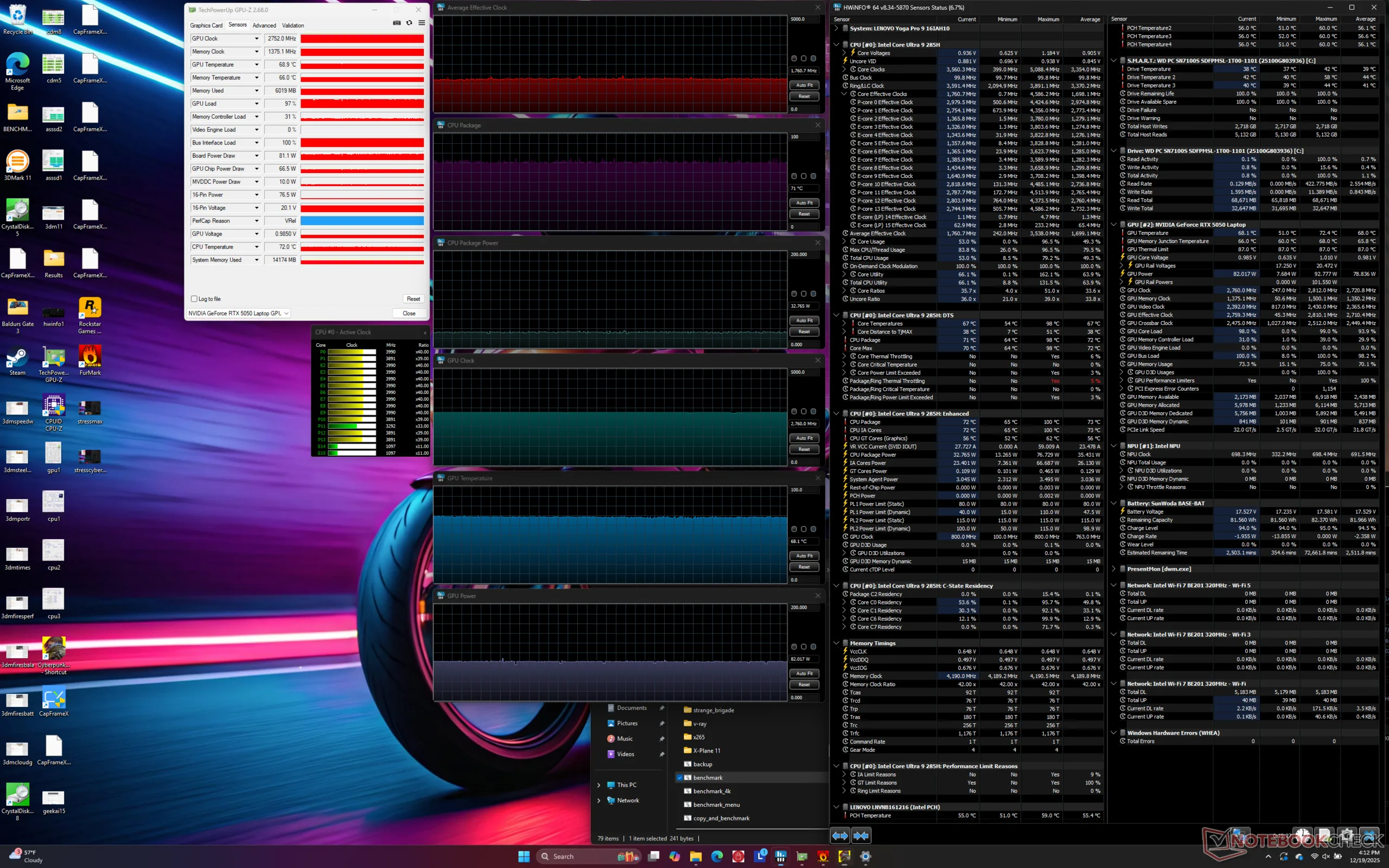The width and height of the screenshot is (1389, 868).
Task: Collapse the Memory Timings section in HWiNFO
Action: pyautogui.click(x=836, y=643)
